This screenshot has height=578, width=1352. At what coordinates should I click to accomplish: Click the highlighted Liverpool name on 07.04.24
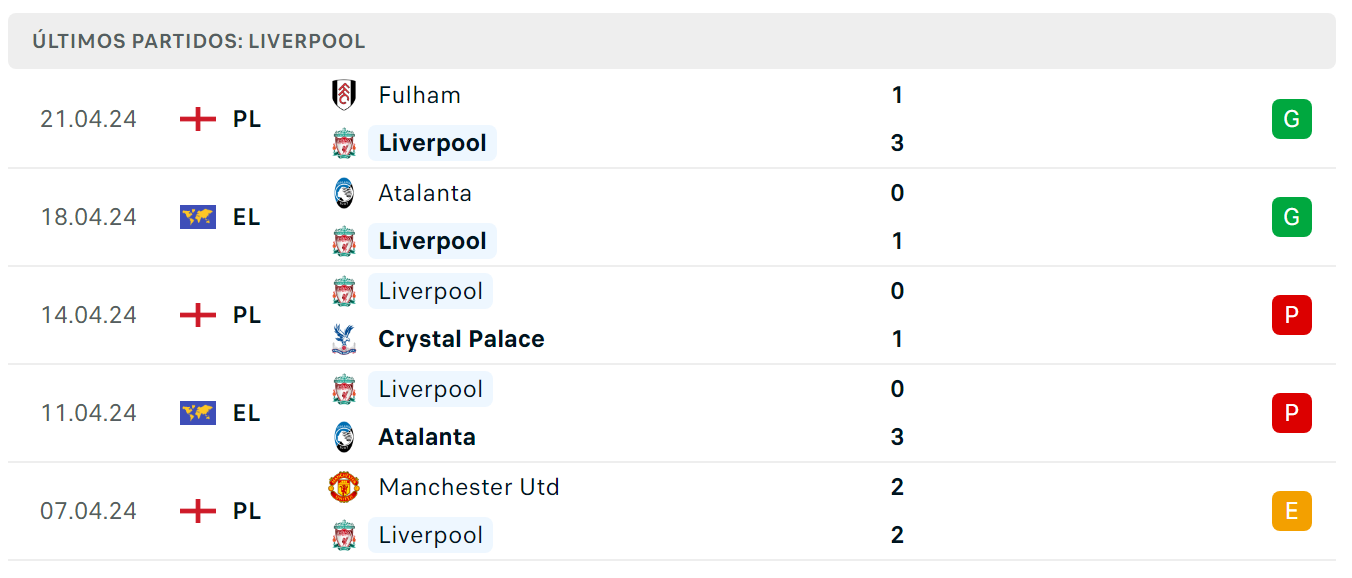pos(431,535)
